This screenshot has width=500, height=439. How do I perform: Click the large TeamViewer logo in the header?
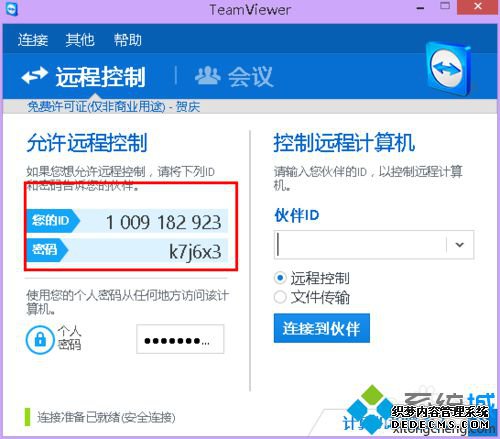point(448,69)
